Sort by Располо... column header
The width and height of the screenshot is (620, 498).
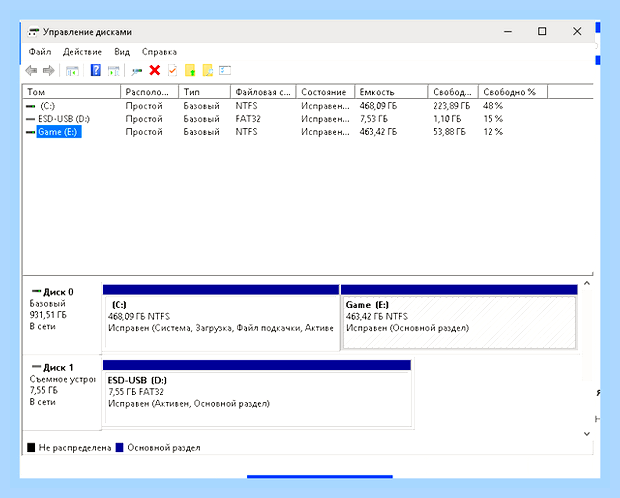pyautogui.click(x=149, y=92)
